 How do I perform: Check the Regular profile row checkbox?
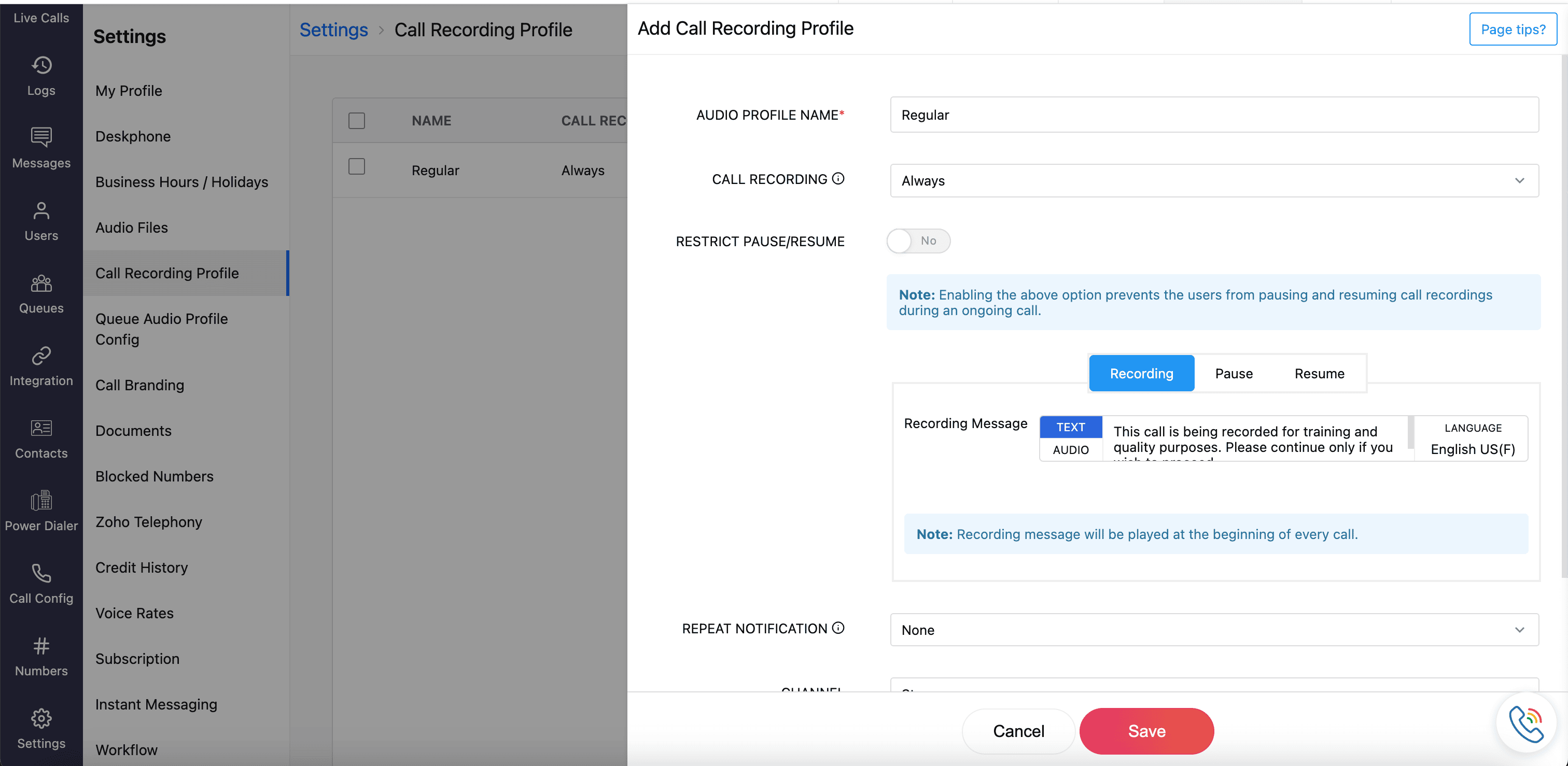pos(357,167)
